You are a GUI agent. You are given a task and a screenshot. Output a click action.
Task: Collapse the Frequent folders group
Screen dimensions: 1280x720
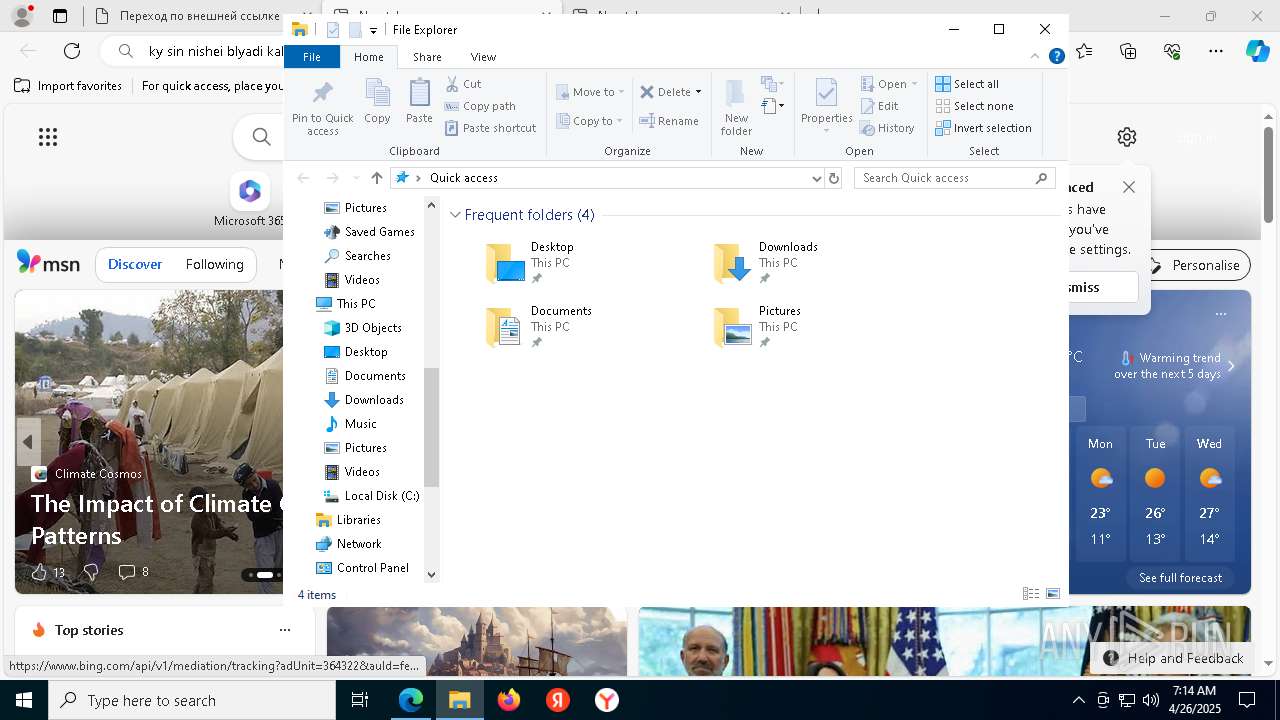(455, 215)
